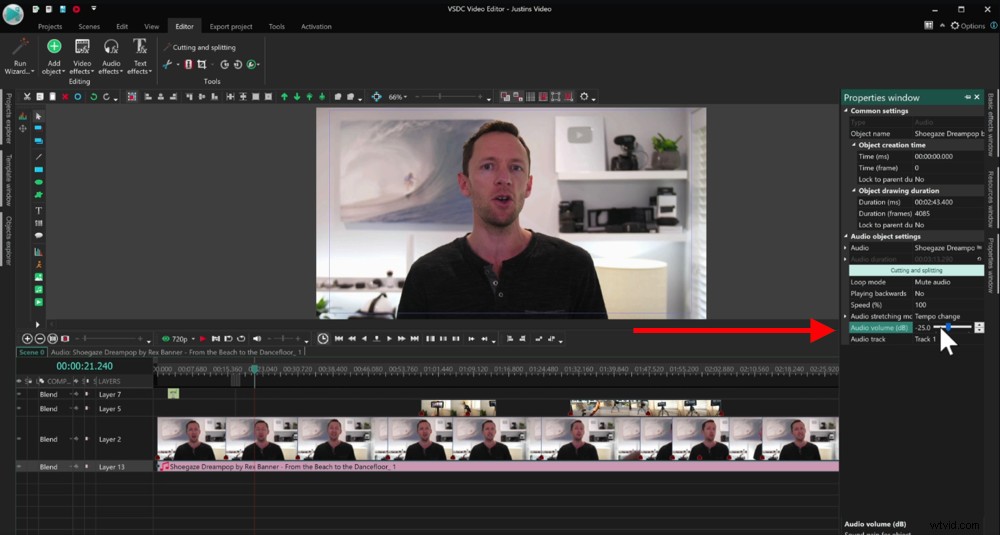Open the Run Wizard tool

coord(20,56)
